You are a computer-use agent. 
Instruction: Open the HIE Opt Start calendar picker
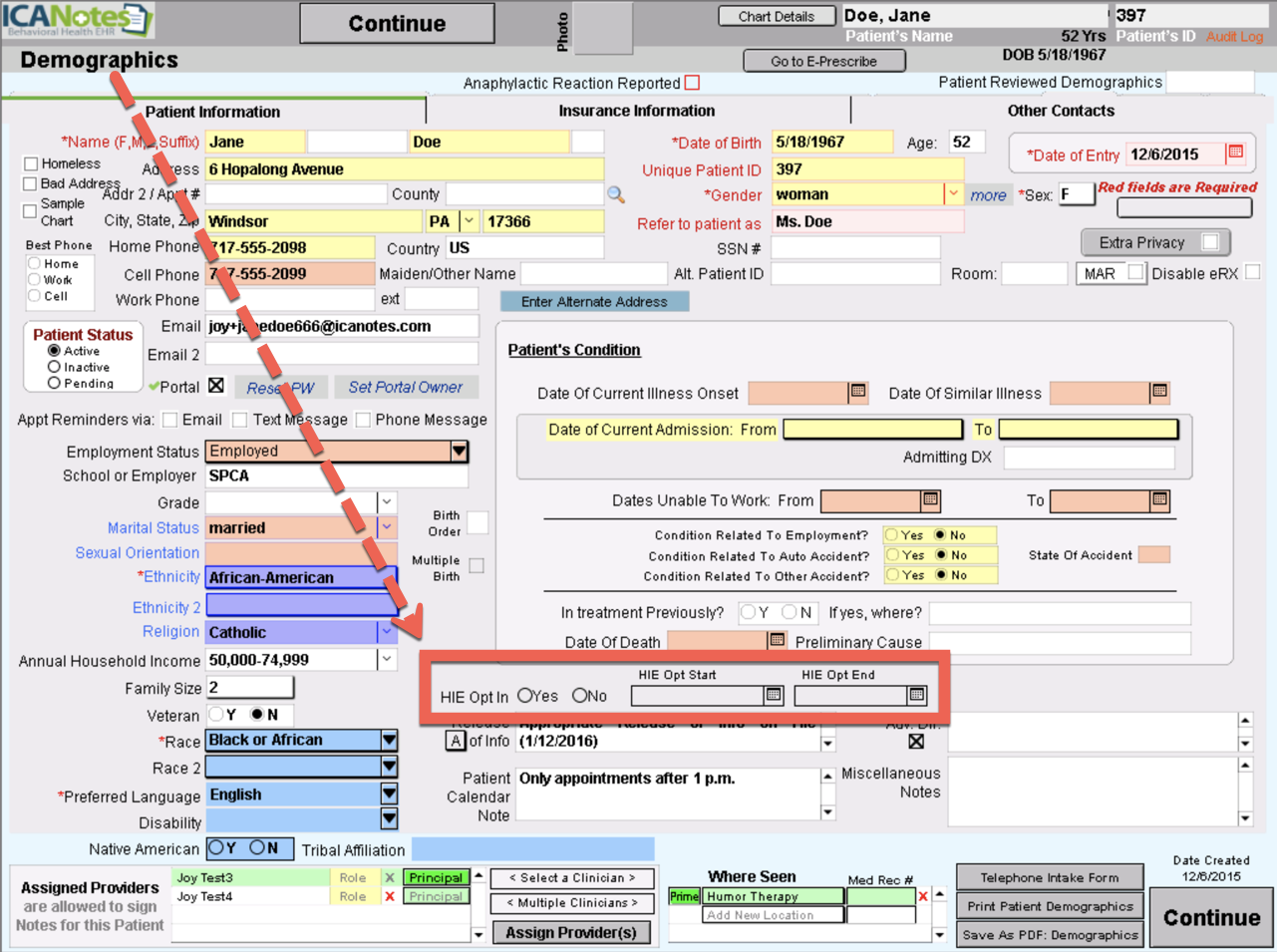click(773, 695)
